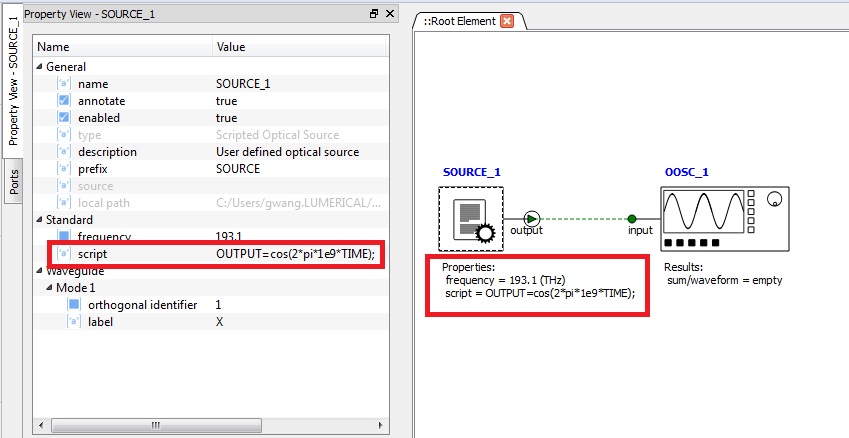
Task: Click the script value field
Action: click(x=296, y=254)
